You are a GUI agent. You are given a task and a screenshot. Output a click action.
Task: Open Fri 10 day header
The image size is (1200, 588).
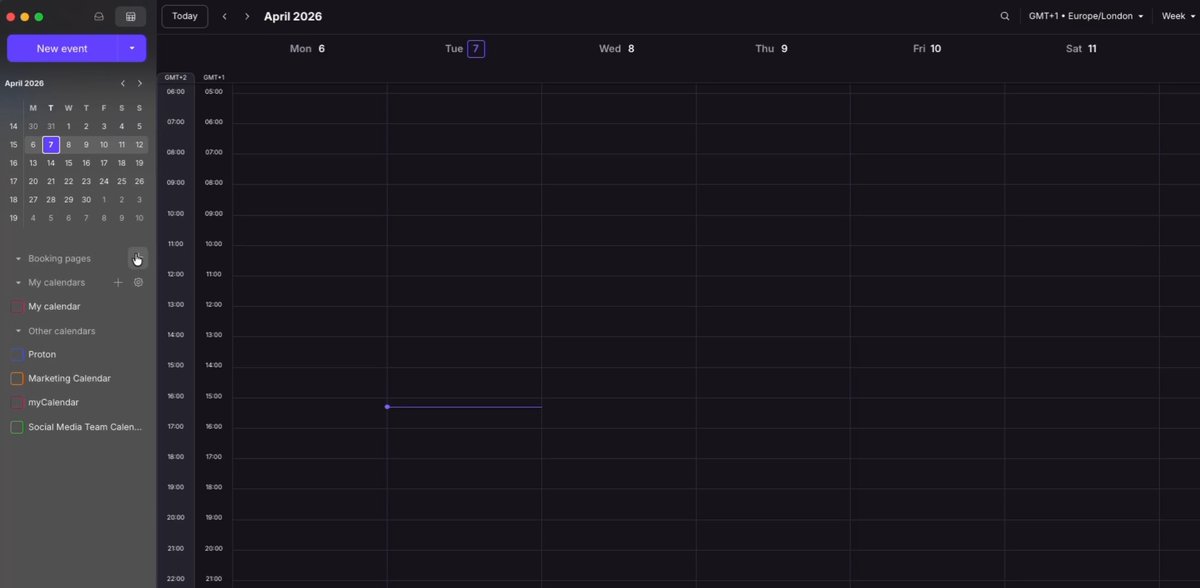coord(927,48)
